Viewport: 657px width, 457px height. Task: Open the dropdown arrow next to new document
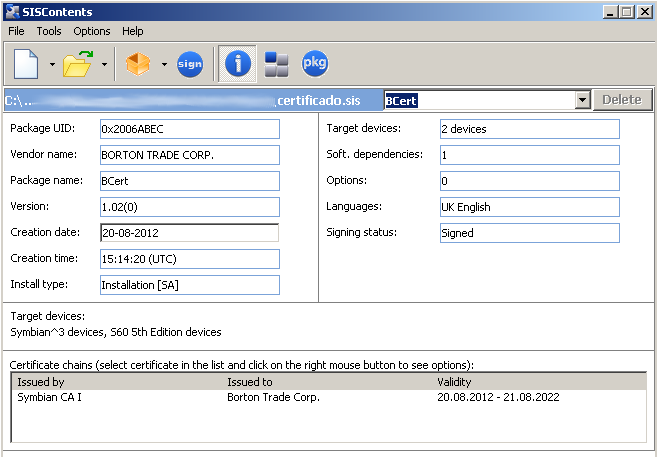pos(52,64)
